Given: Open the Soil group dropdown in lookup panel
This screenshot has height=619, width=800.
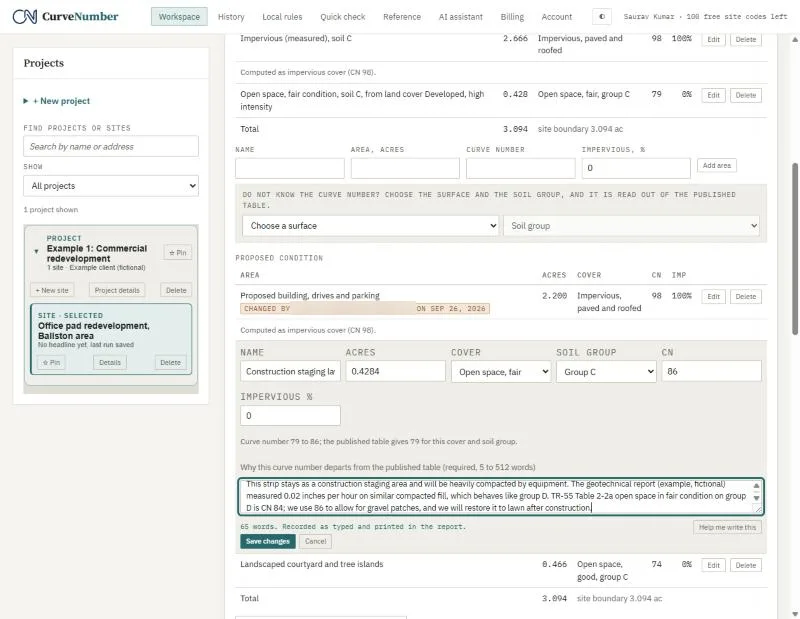Looking at the screenshot, I should [x=631, y=226].
